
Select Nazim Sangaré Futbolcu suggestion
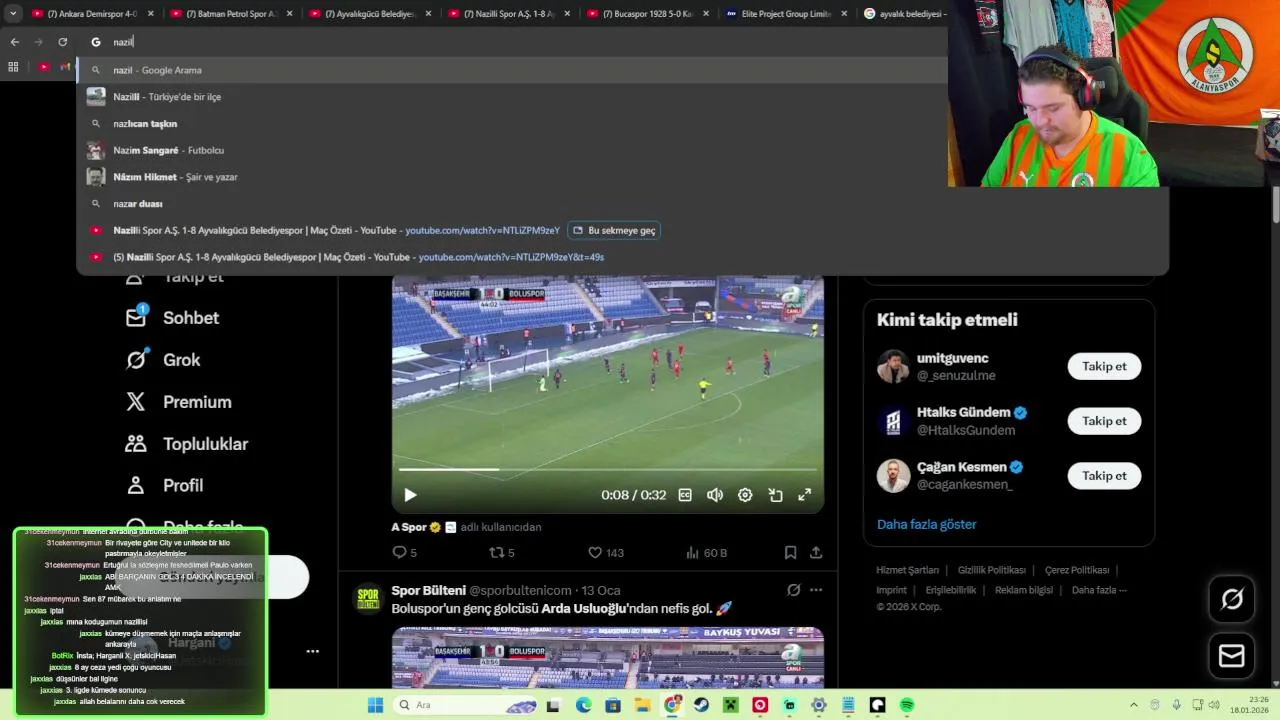coord(512,150)
